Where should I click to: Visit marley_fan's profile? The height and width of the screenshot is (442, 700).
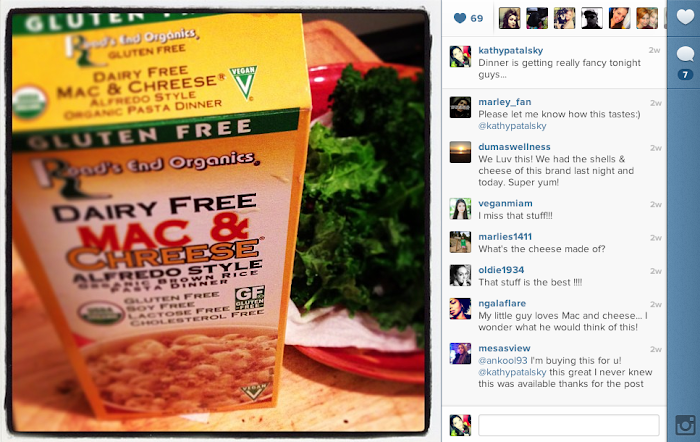pos(505,102)
